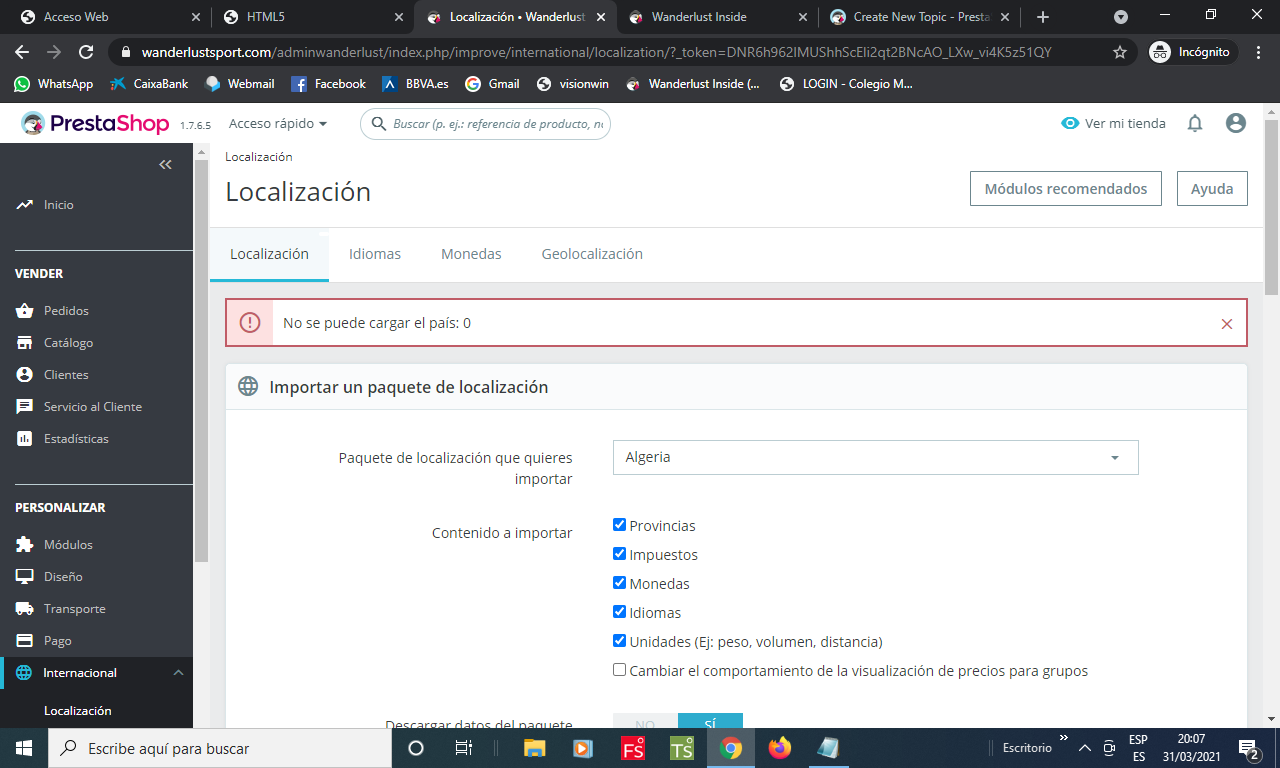Switch download package data to NO
The height and width of the screenshot is (768, 1280).
[x=645, y=721]
